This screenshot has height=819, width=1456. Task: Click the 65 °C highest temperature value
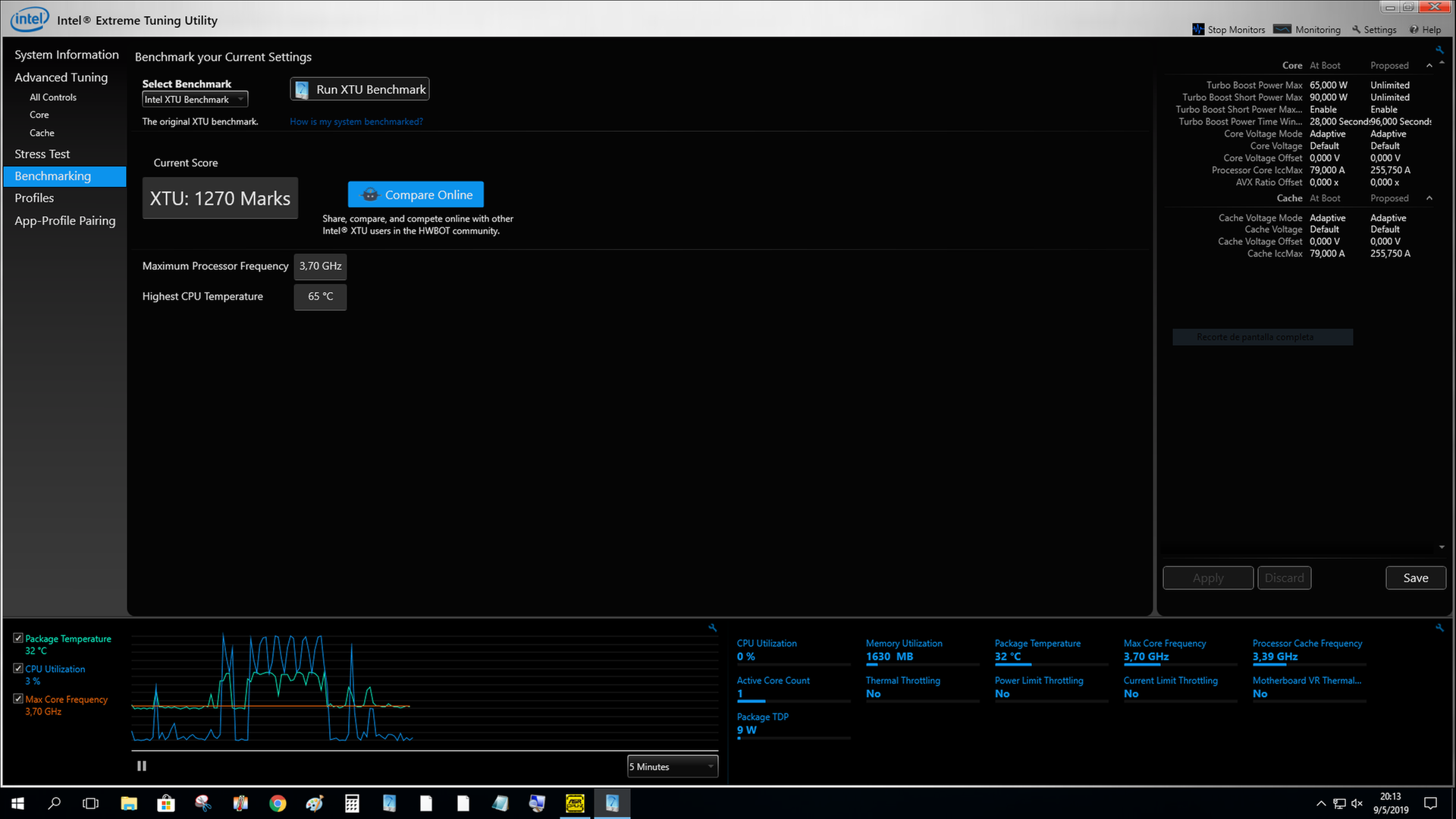[320, 297]
